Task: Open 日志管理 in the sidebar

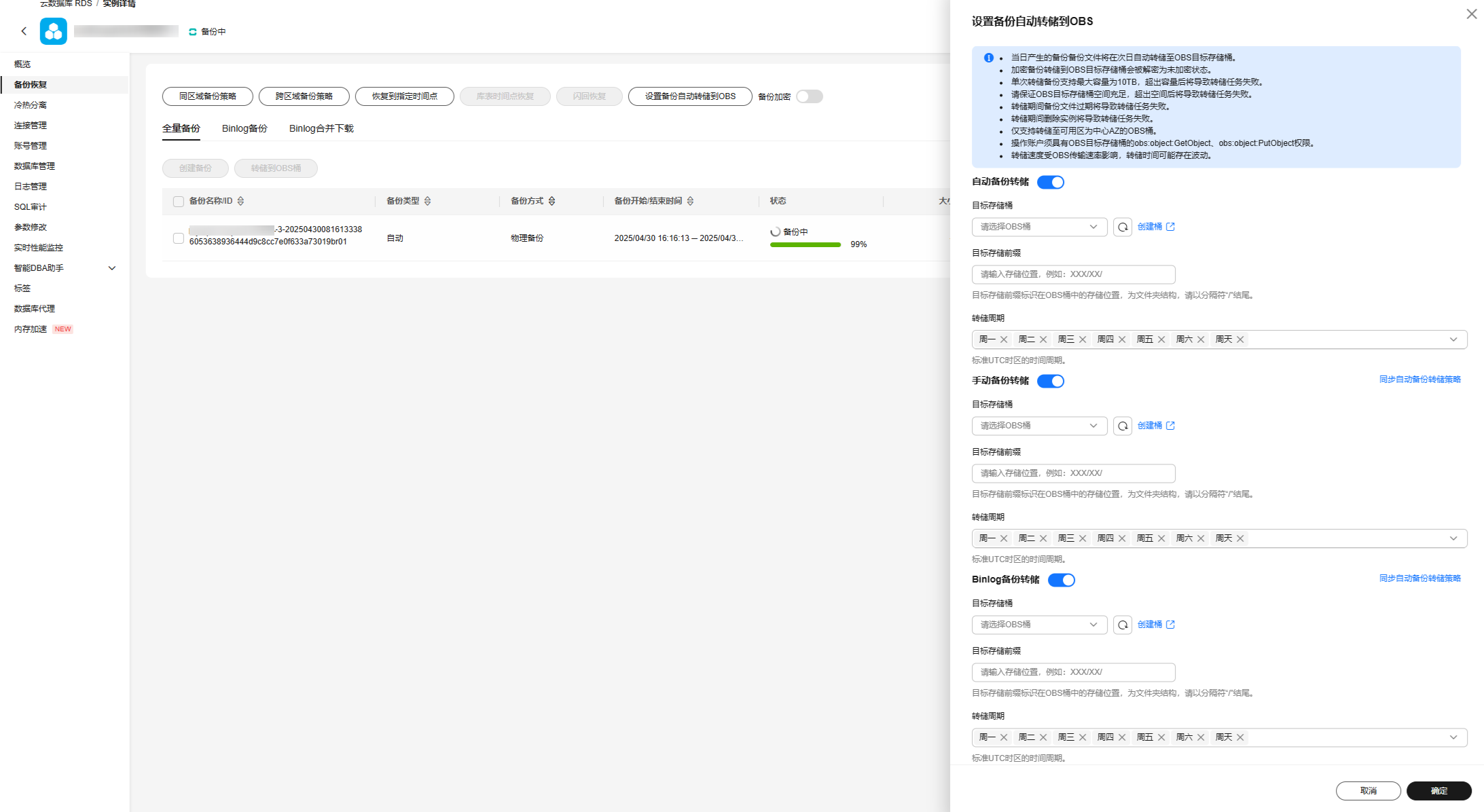Action: click(31, 187)
